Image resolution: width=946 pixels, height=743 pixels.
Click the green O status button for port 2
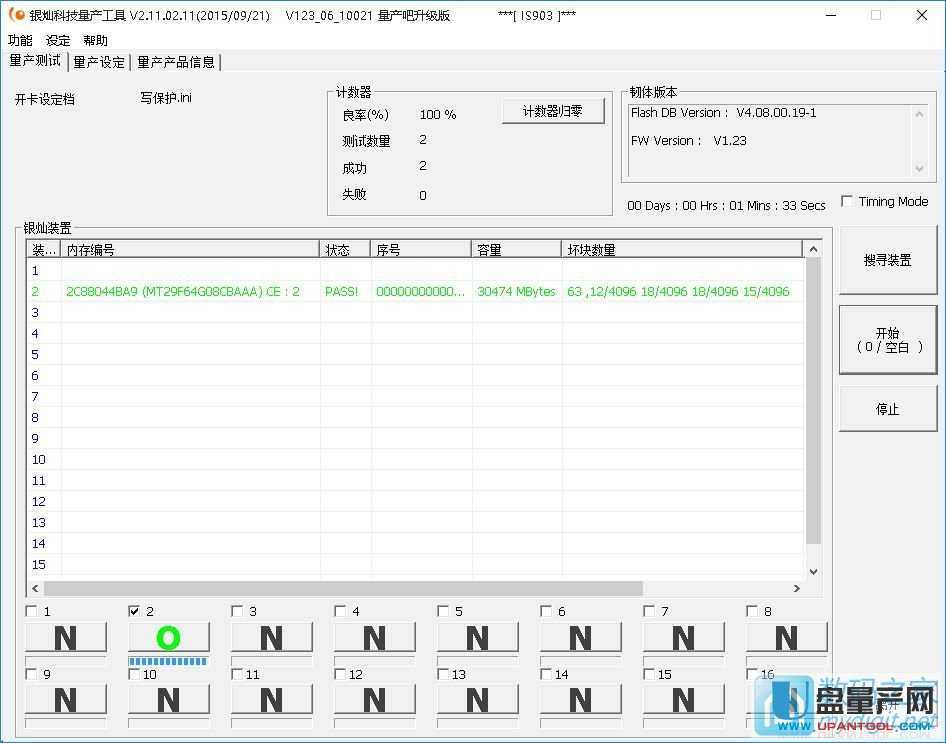169,638
